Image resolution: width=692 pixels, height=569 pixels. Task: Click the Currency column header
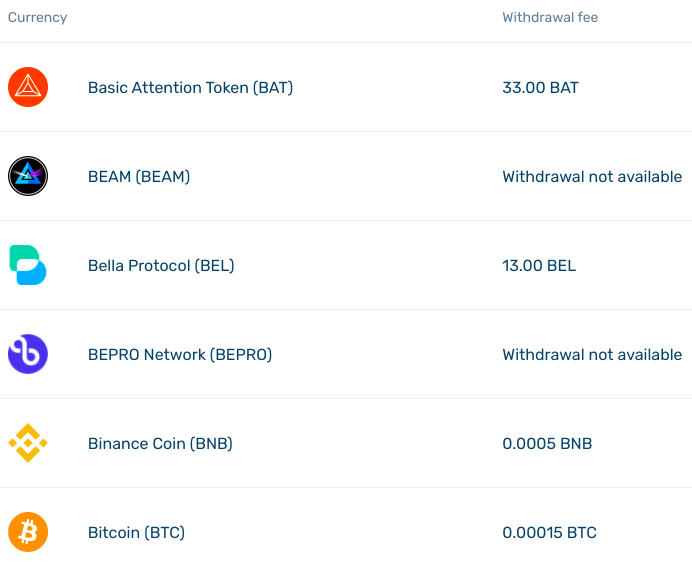coord(38,17)
